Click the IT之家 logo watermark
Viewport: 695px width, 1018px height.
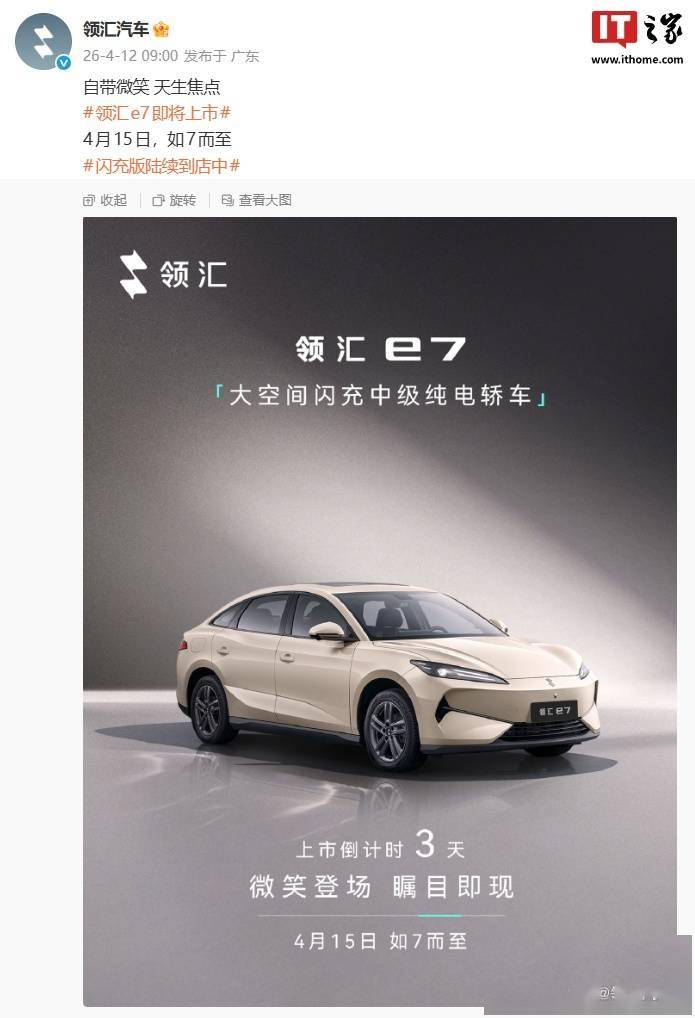point(637,30)
